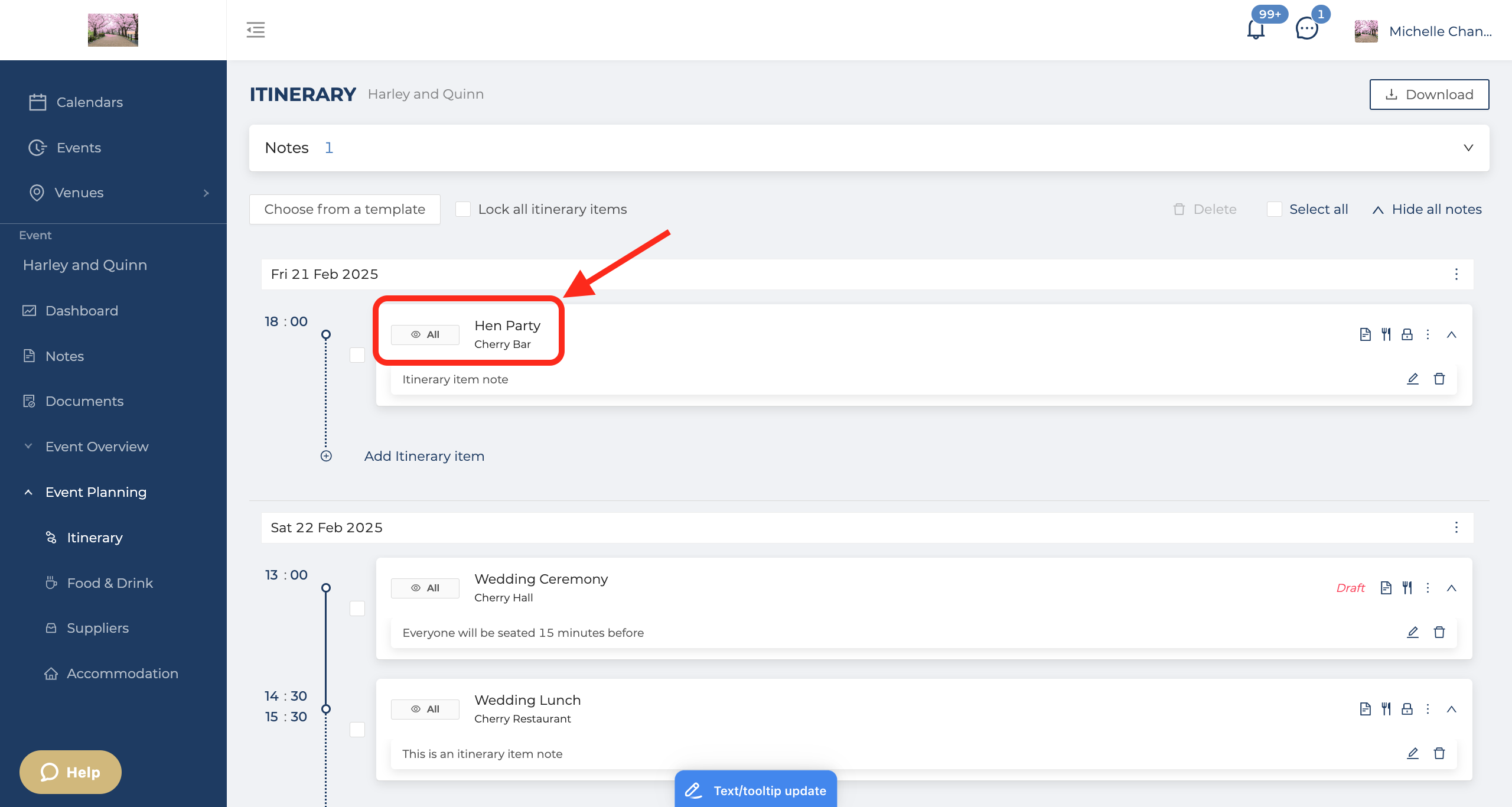This screenshot has width=1512, height=807.
Task: Click the 18:00 time for Hen Party
Action: tap(286, 321)
